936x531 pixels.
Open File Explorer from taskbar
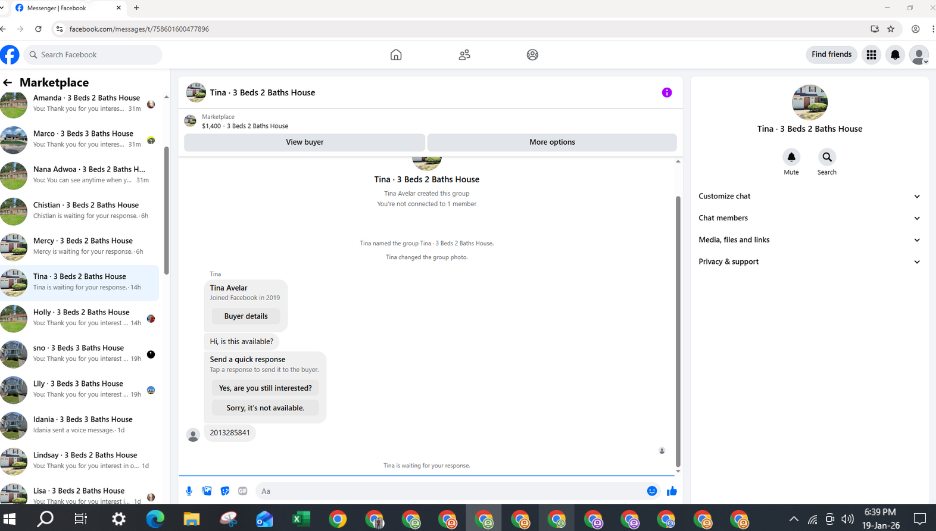(x=192, y=518)
